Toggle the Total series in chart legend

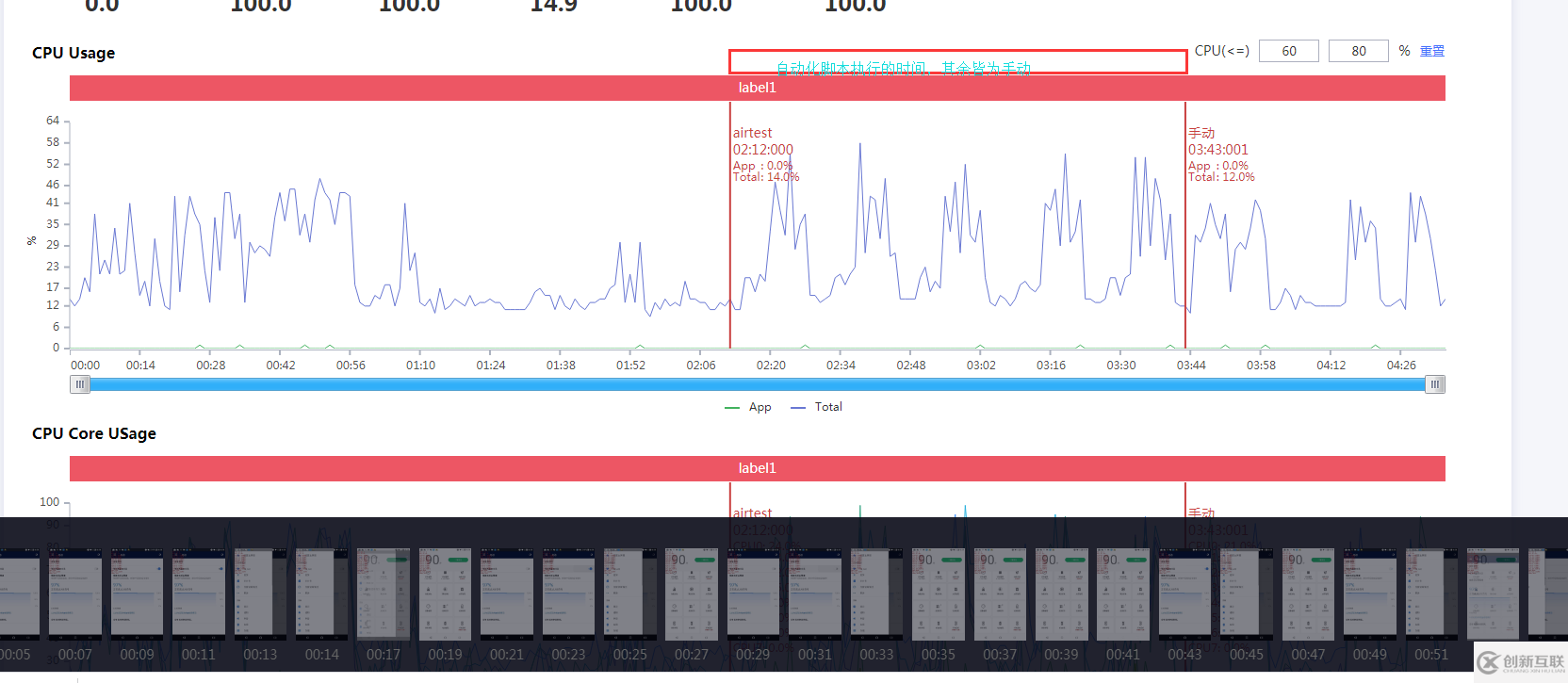pos(817,407)
